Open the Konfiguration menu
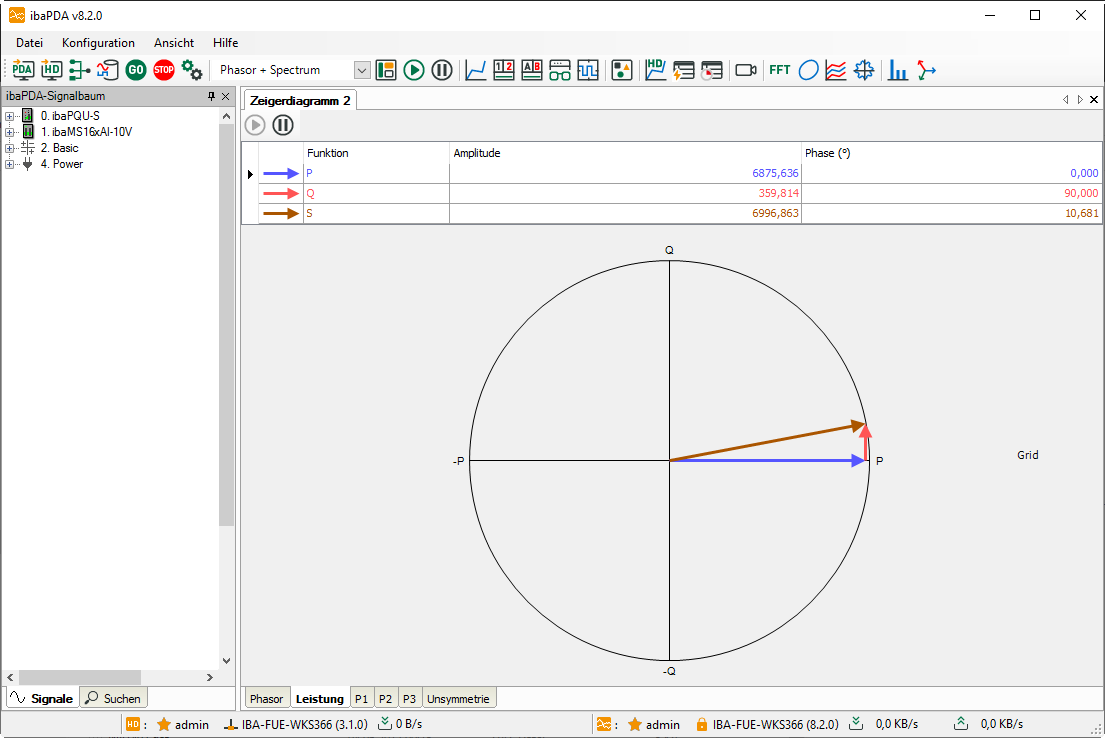 pyautogui.click(x=98, y=43)
